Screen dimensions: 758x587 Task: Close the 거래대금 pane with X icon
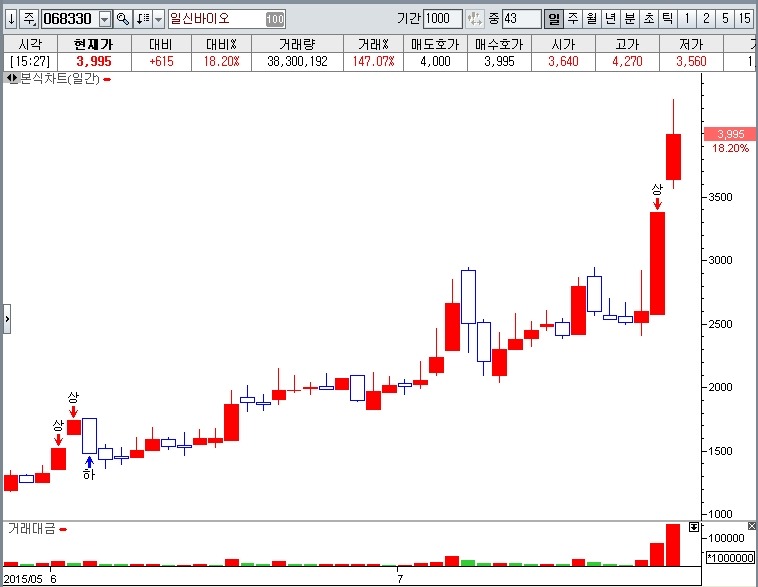(752, 526)
